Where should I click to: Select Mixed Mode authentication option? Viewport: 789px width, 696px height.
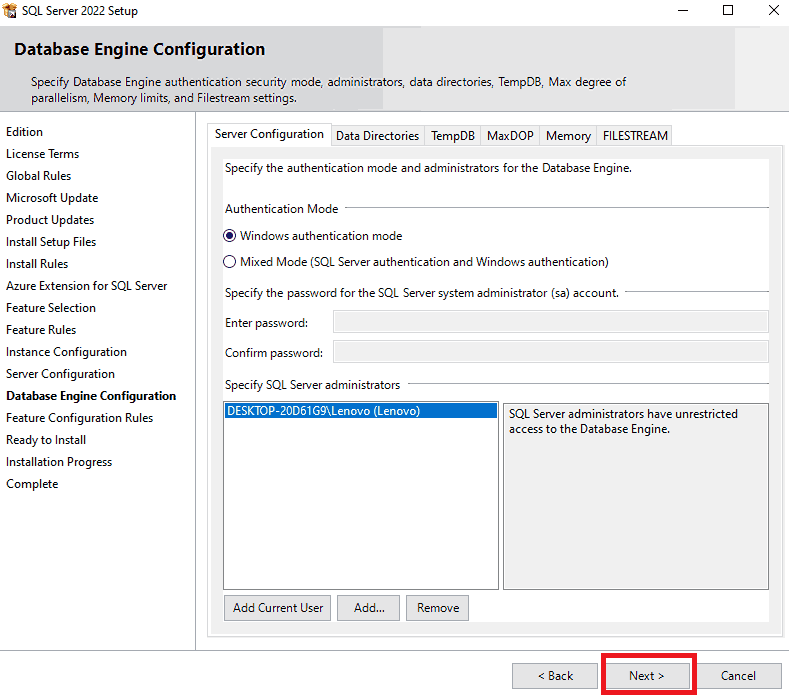click(x=231, y=262)
